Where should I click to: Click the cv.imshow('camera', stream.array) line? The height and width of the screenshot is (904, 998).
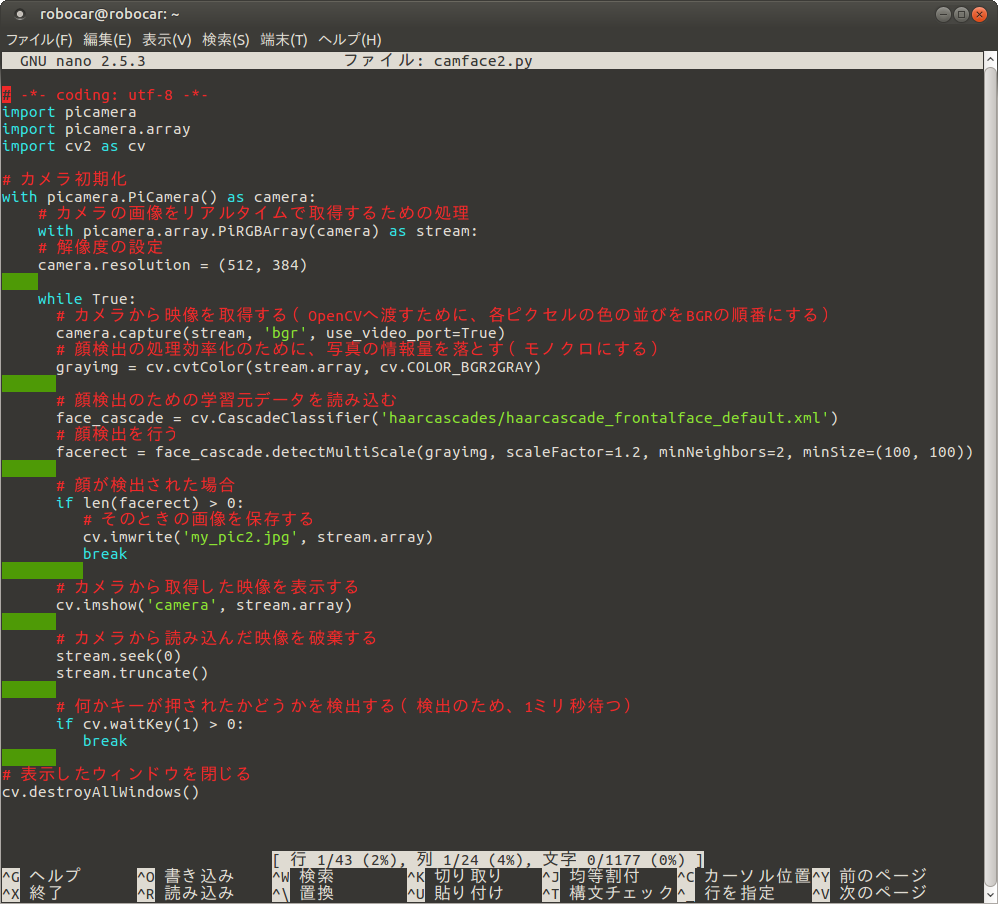point(204,605)
